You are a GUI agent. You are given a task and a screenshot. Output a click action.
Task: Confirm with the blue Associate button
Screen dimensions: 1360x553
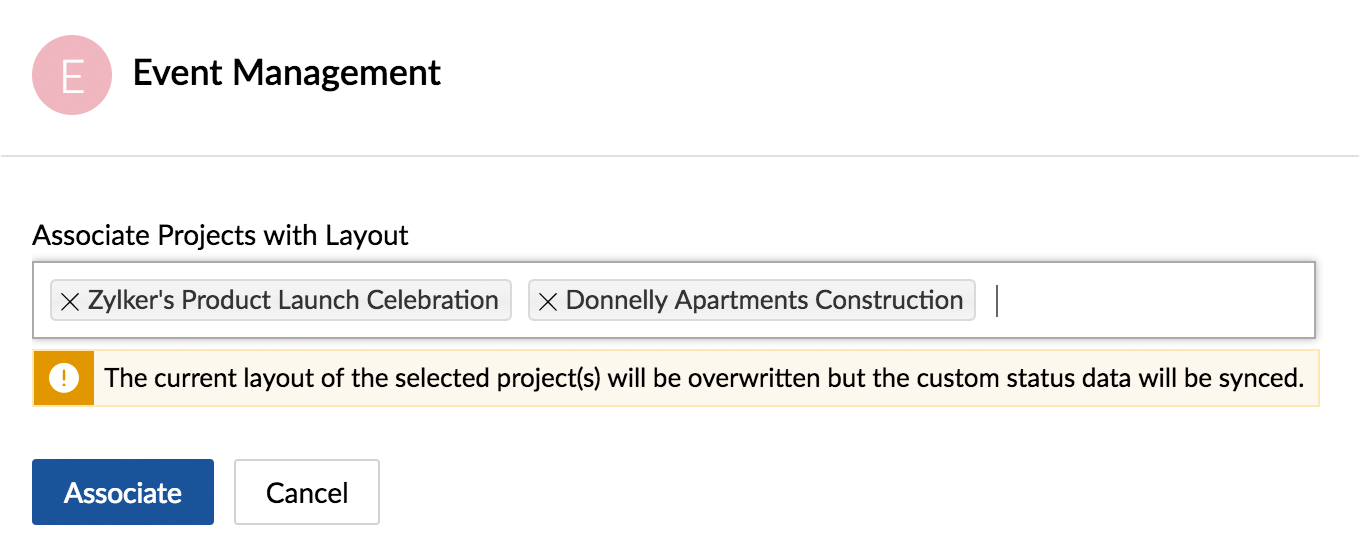click(123, 492)
